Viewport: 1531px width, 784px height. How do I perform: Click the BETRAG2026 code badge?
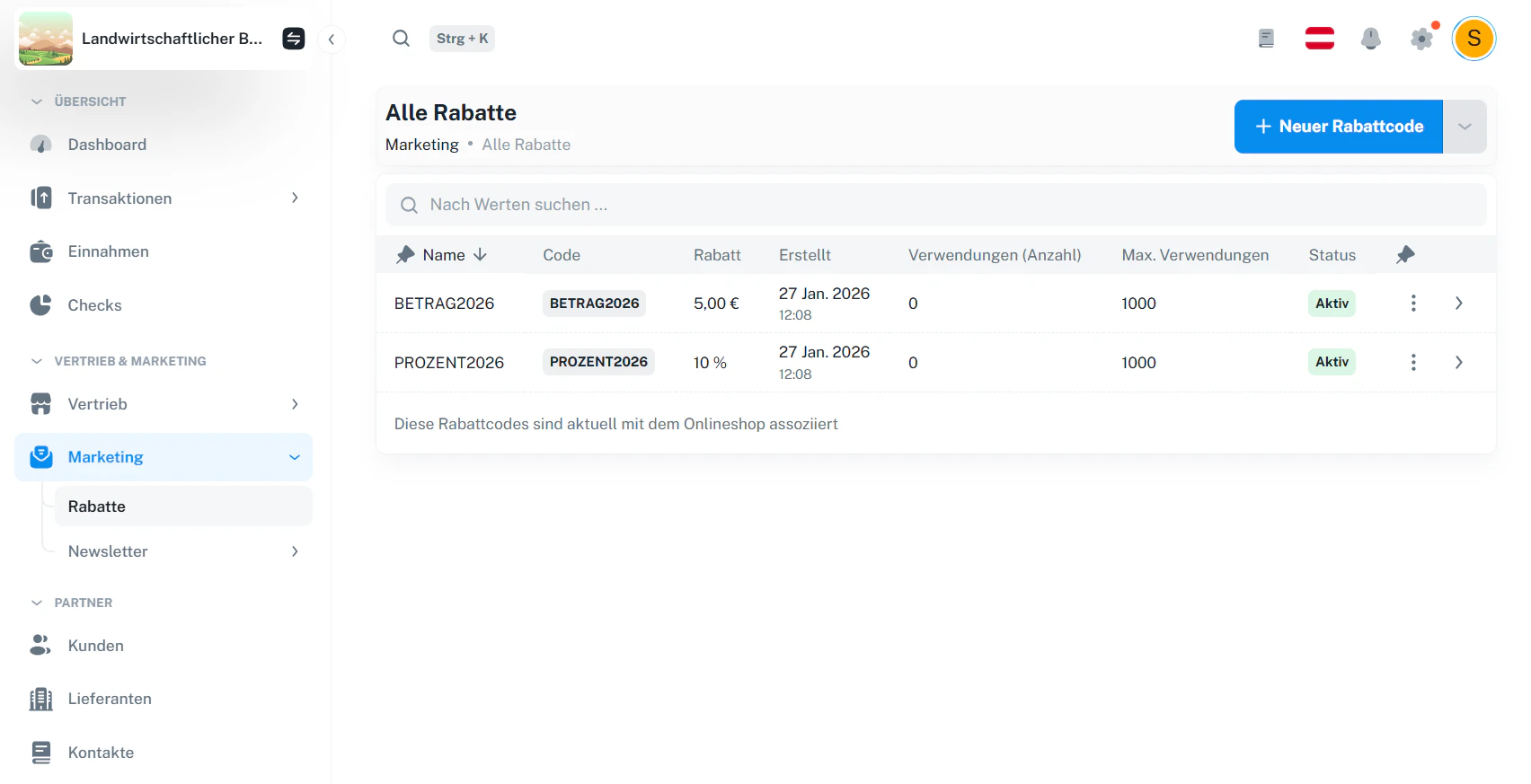pos(594,304)
